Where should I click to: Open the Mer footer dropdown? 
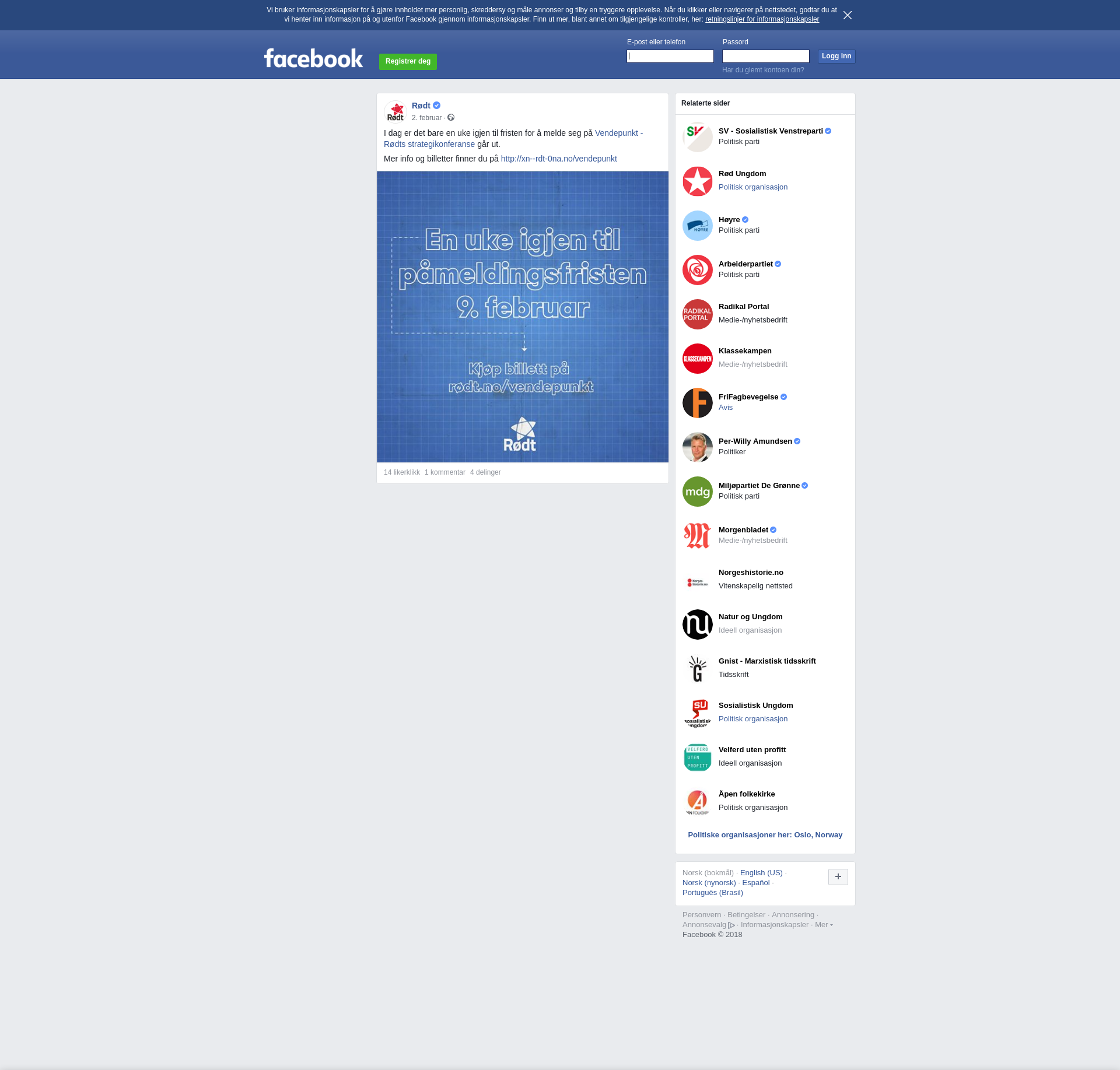point(823,925)
